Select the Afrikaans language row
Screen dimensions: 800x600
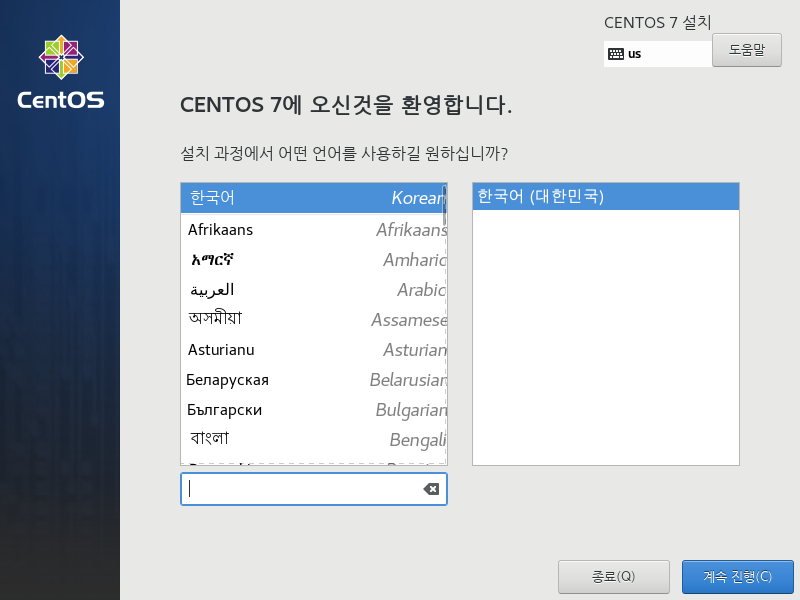pos(314,230)
